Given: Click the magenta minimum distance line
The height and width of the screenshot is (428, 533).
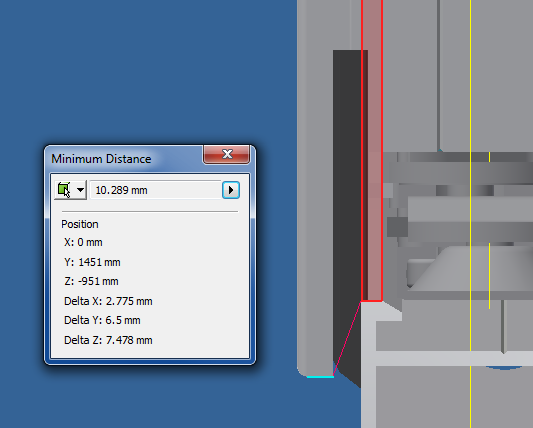Looking at the screenshot, I should click(347, 339).
